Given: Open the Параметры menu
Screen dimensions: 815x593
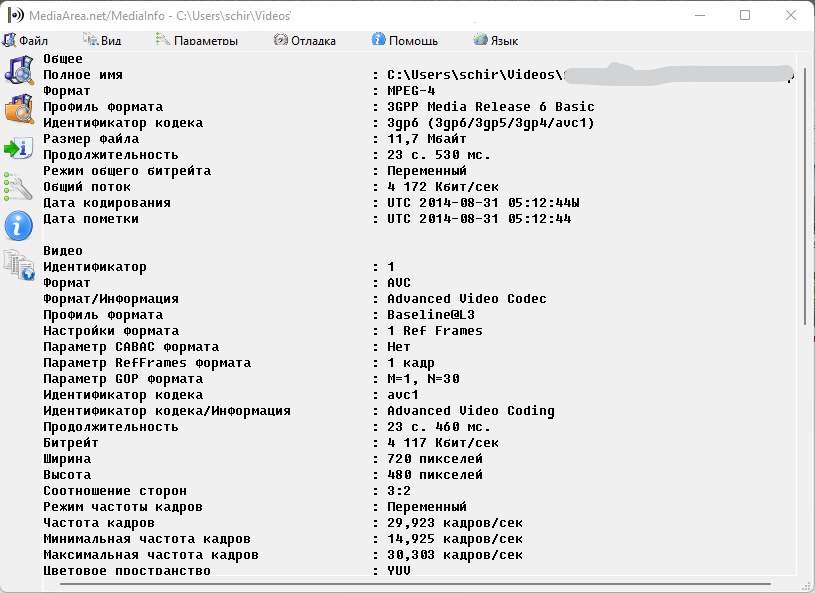Looking at the screenshot, I should (197, 41).
